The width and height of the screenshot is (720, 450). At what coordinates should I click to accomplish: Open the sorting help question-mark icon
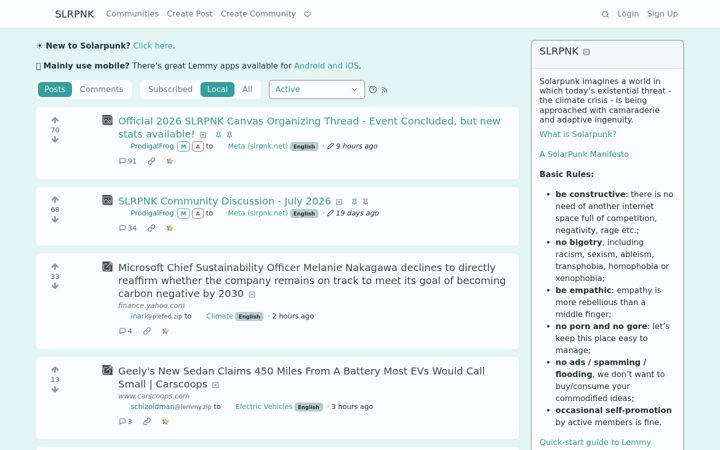click(373, 90)
